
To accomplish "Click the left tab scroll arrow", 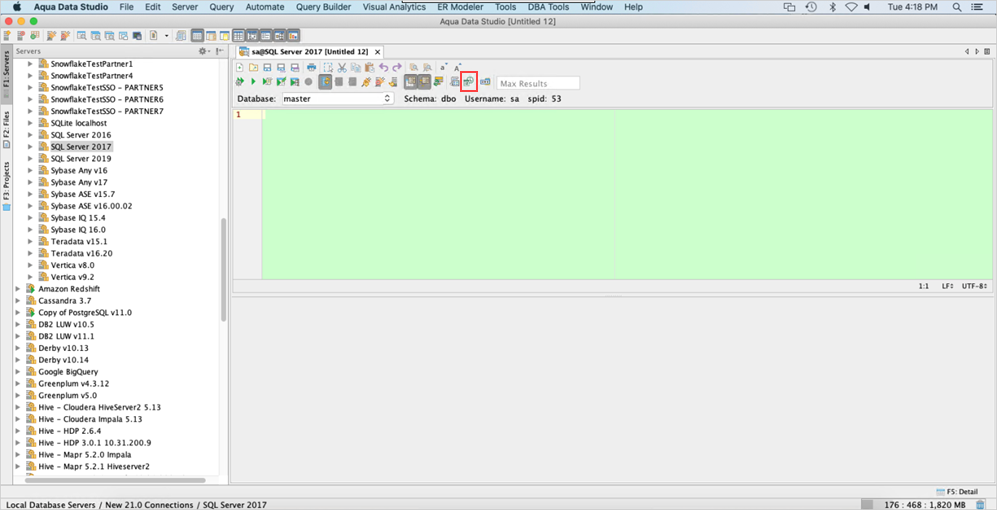I will [966, 52].
